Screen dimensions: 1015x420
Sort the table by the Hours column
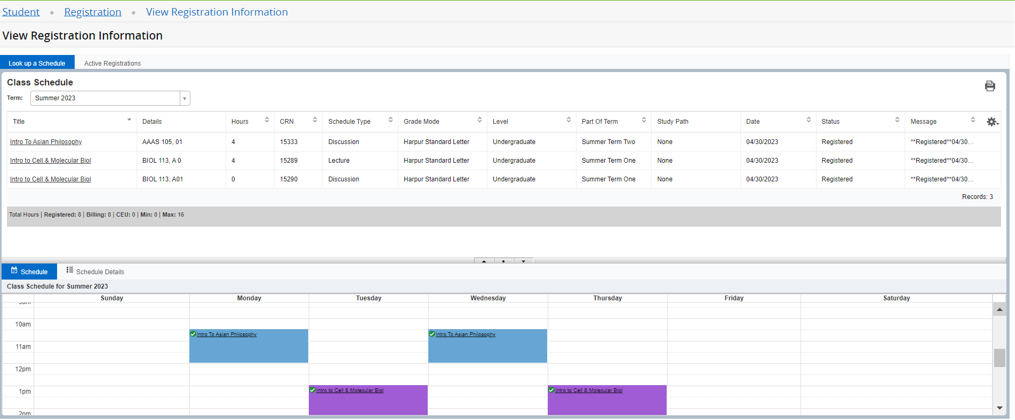[x=267, y=121]
